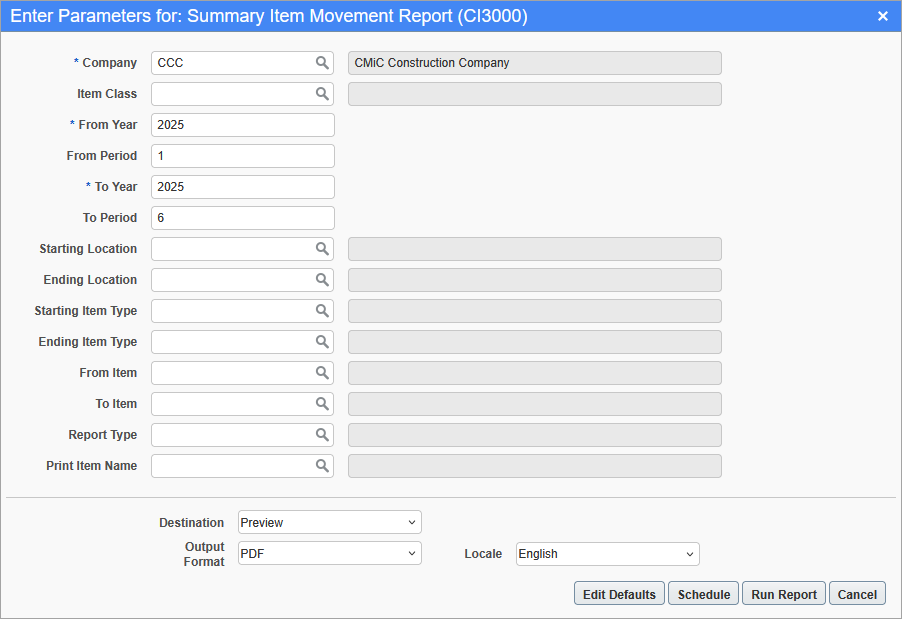Open the Locale language dropdown

click(x=606, y=553)
